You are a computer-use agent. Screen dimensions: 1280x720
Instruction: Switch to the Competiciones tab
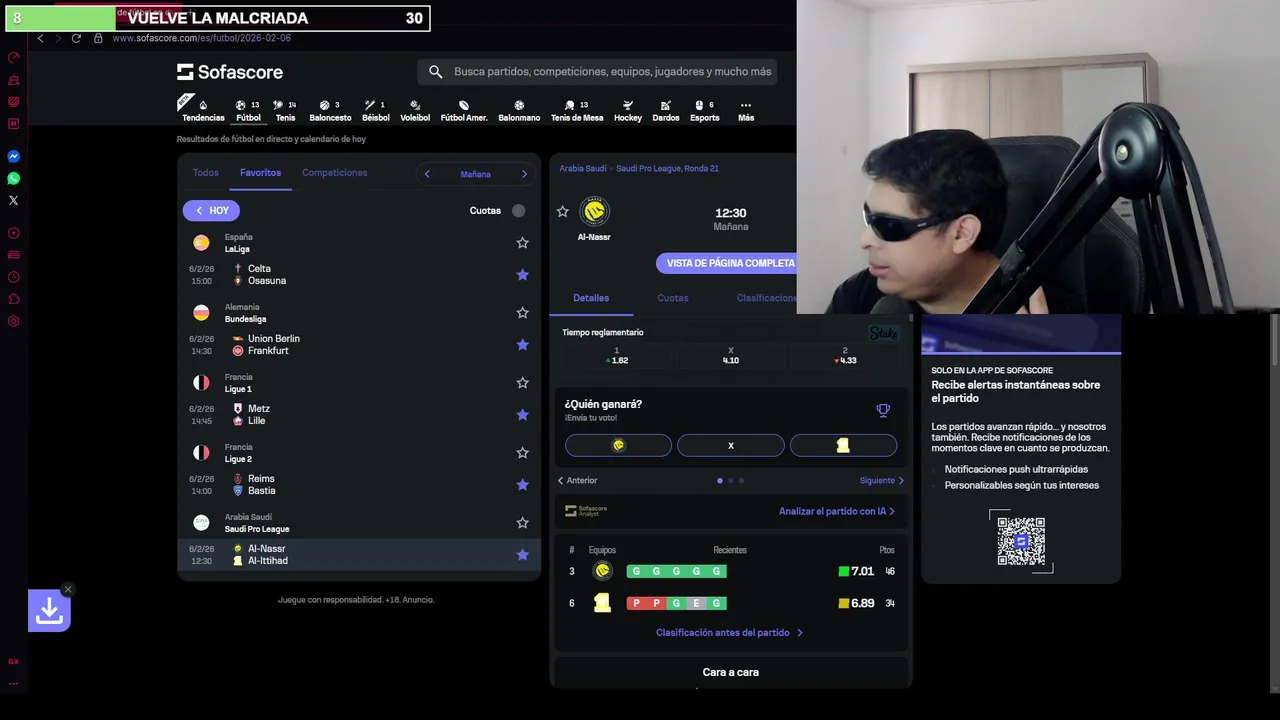[335, 173]
